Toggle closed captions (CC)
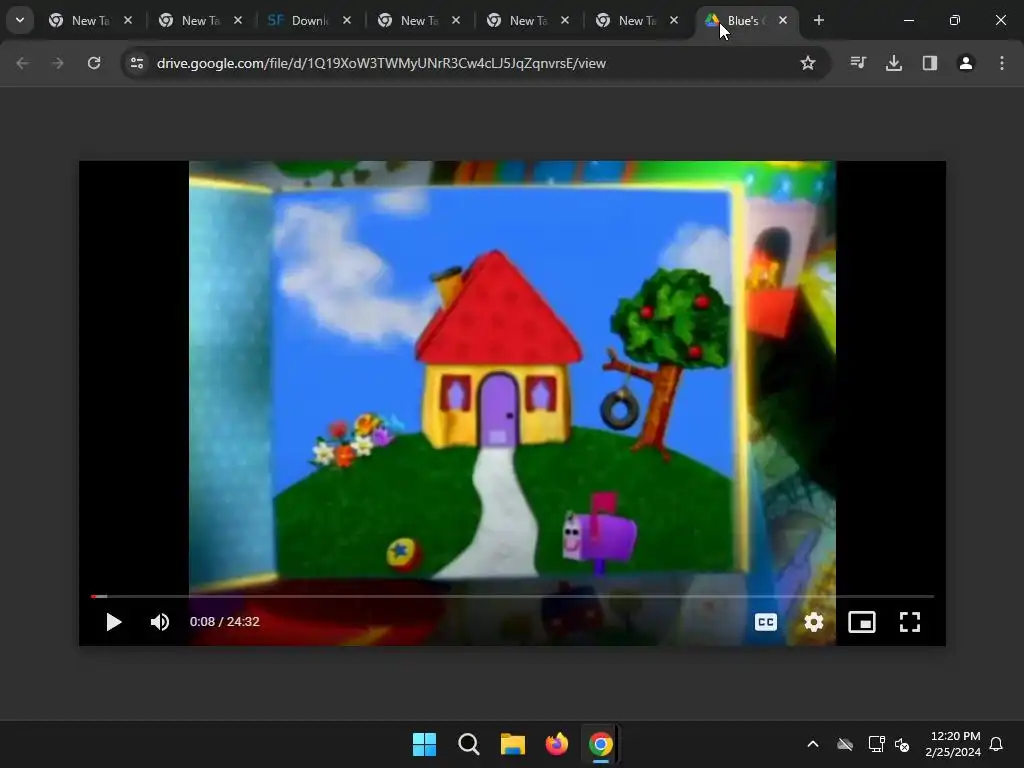 (x=765, y=622)
